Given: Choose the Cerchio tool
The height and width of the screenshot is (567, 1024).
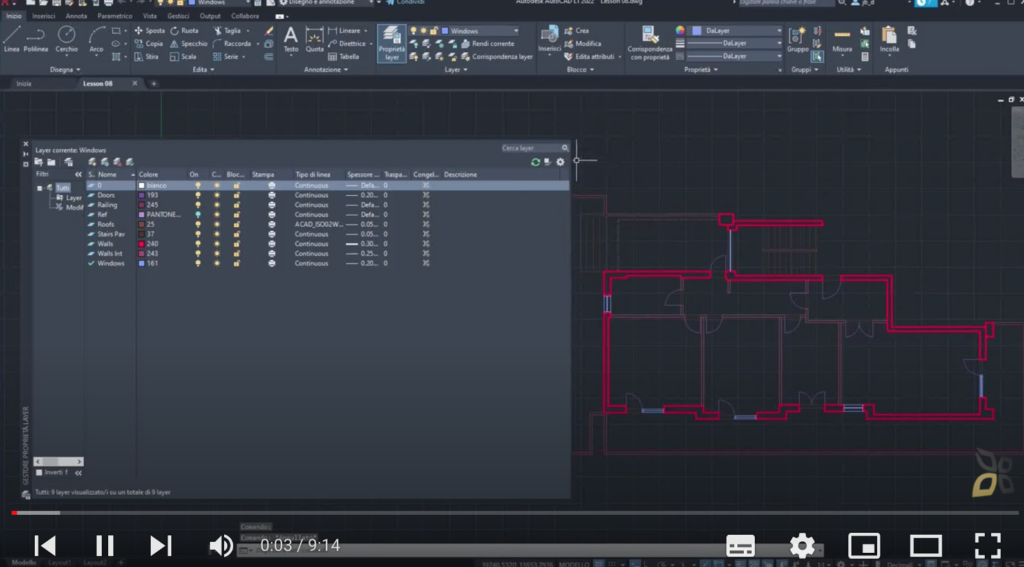Looking at the screenshot, I should 66,39.
